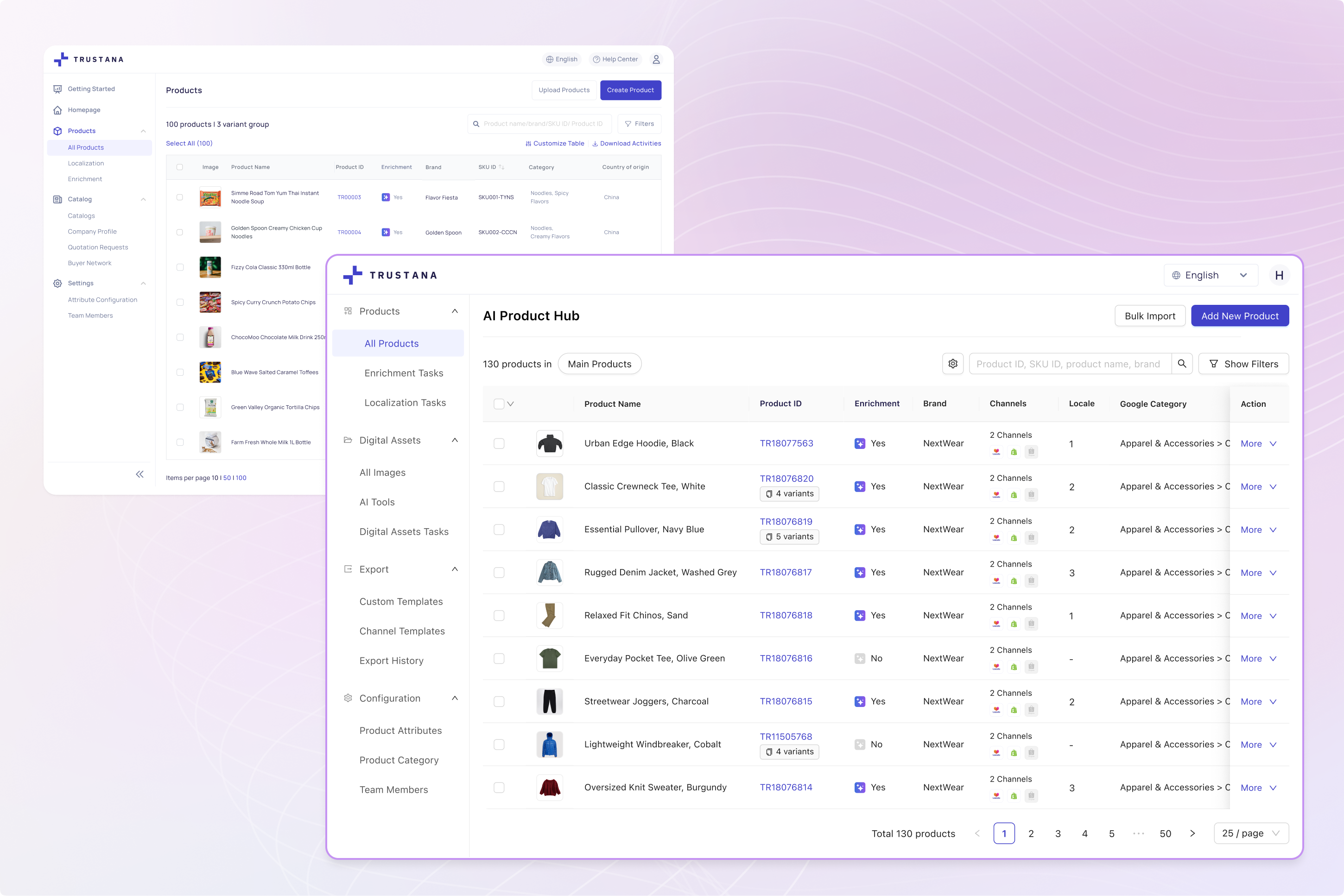Open Buyer Network in the back window sidebar
This screenshot has width=1344, height=896.
click(x=89, y=264)
